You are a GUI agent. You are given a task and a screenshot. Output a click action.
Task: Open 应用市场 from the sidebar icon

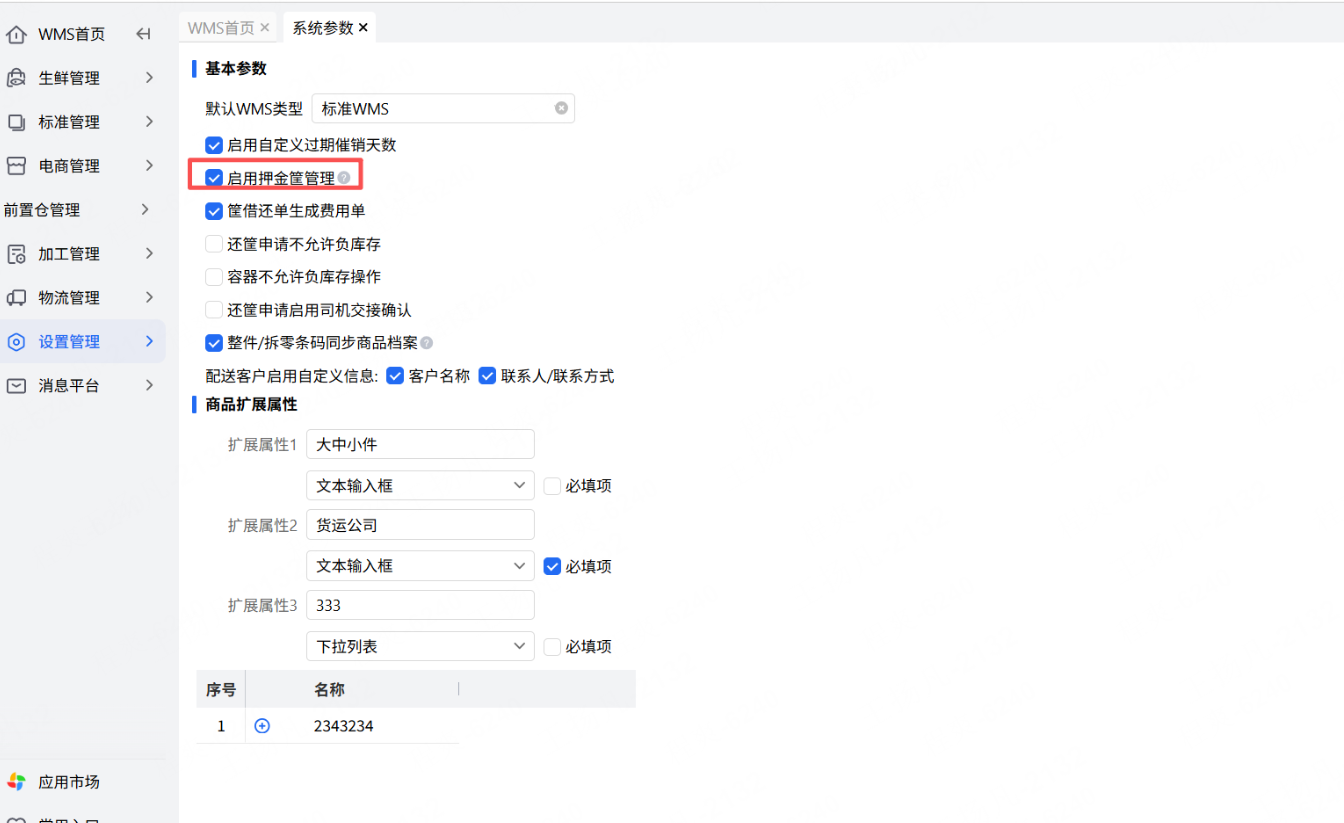coord(16,782)
